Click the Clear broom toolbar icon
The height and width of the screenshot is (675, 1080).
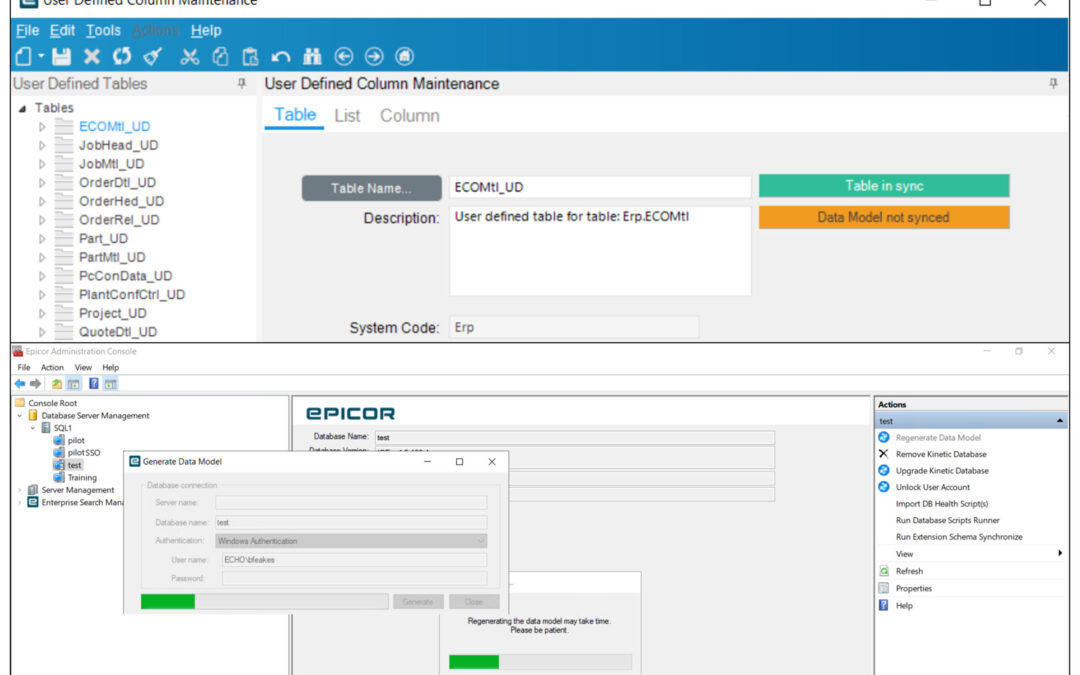(x=152, y=56)
